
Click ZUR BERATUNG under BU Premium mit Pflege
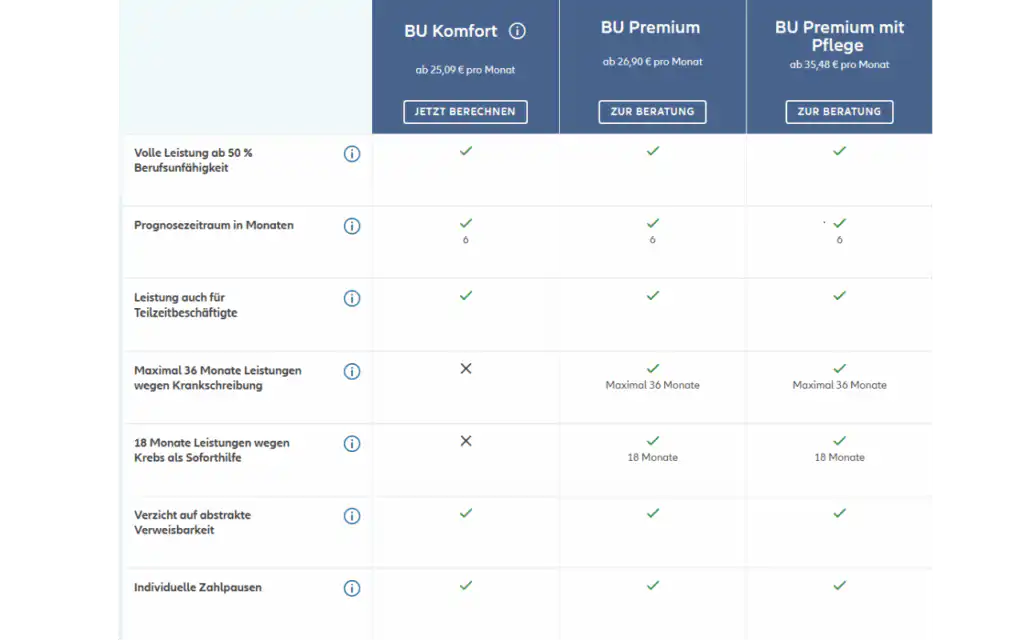click(x=839, y=112)
